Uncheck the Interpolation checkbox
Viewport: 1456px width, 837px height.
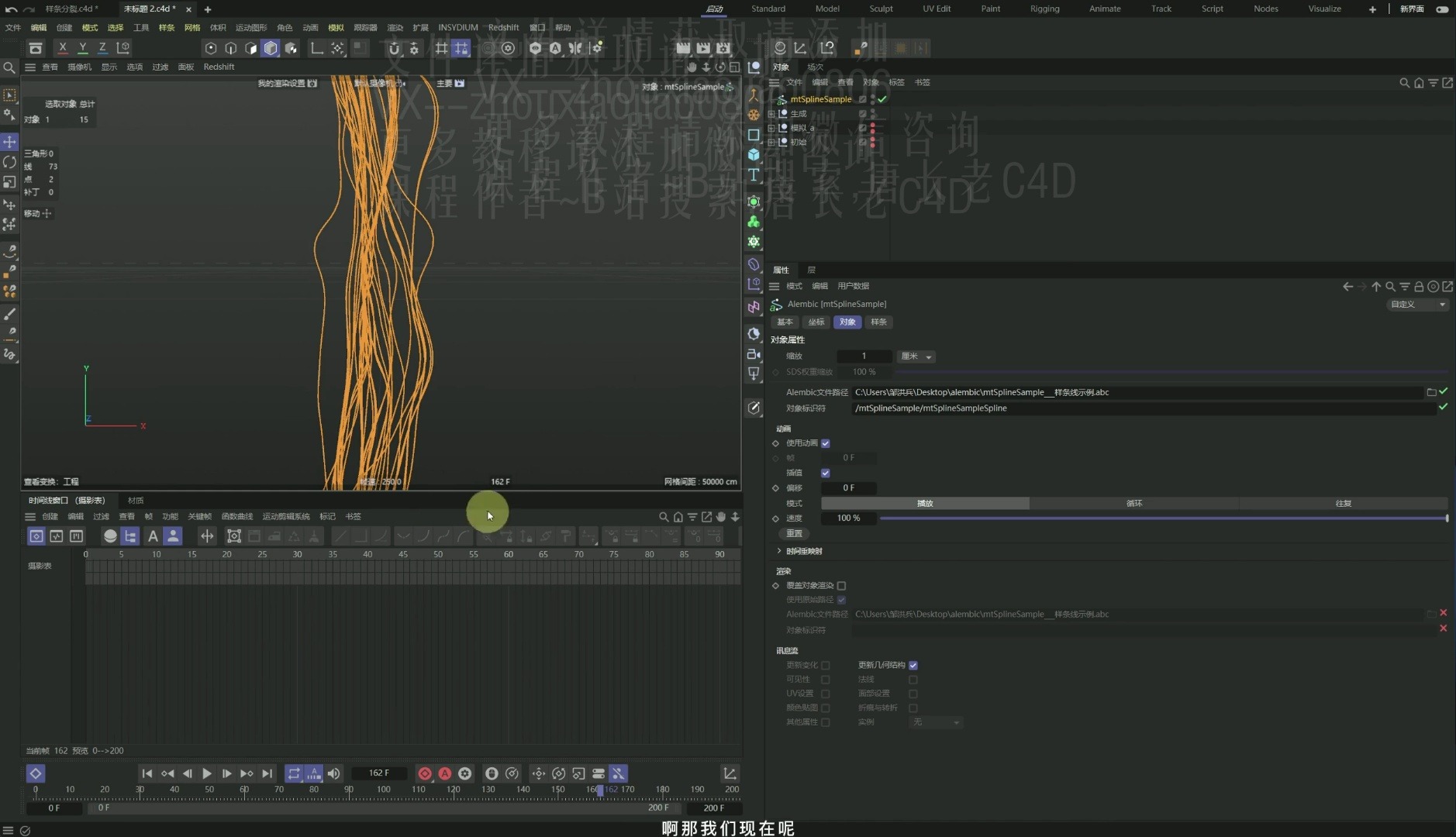(826, 473)
